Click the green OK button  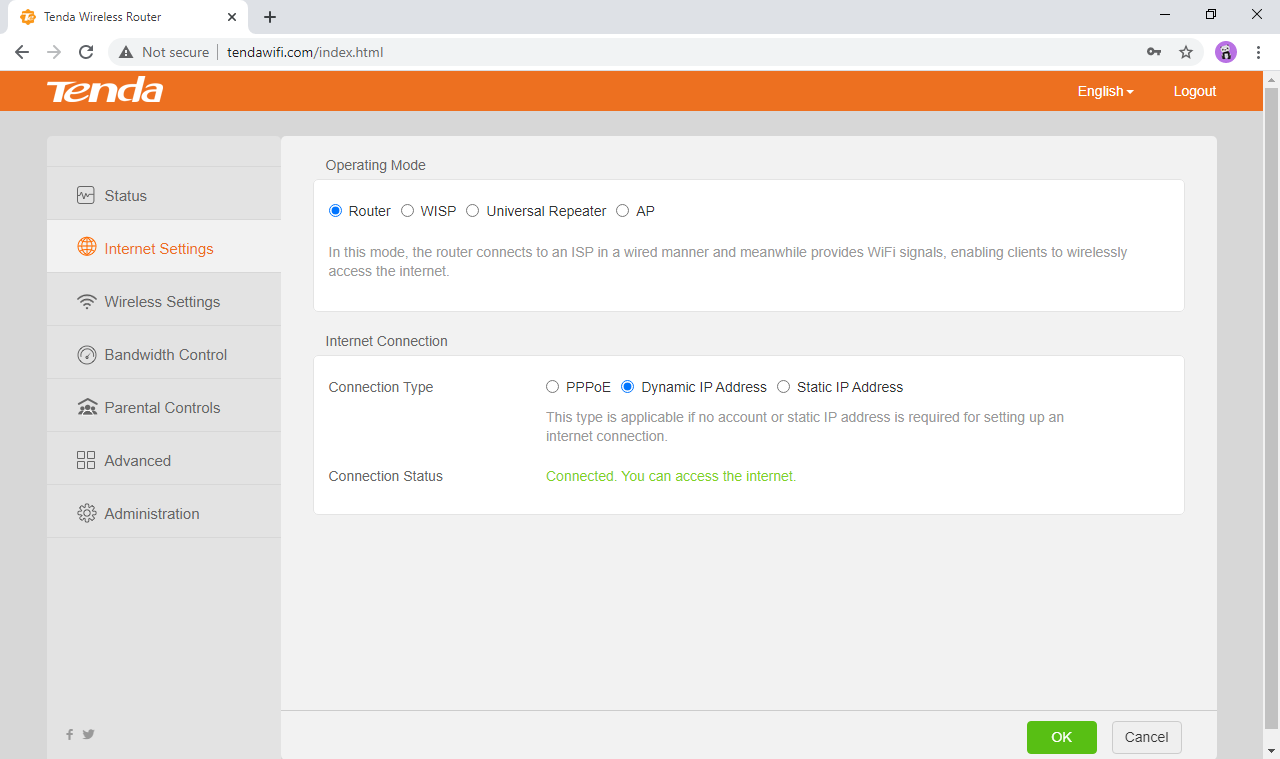point(1062,737)
